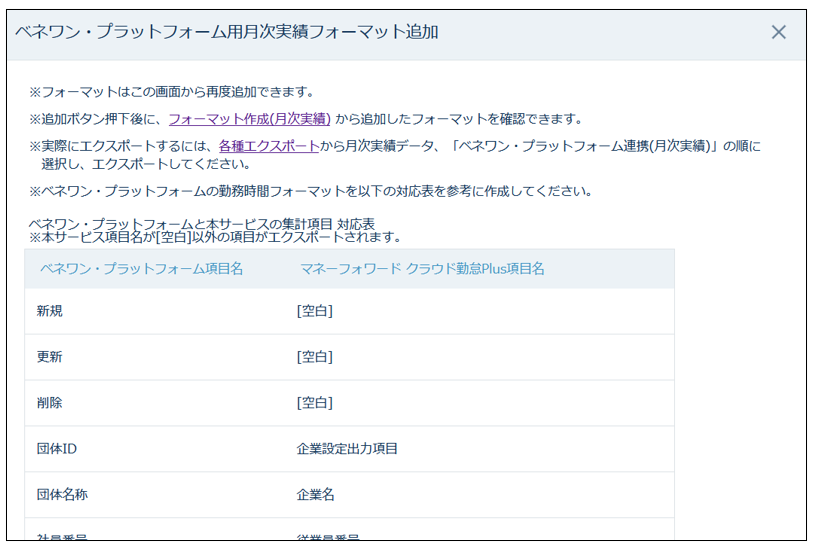
Task: Select the 削除 row label
Action: [x=50, y=402]
